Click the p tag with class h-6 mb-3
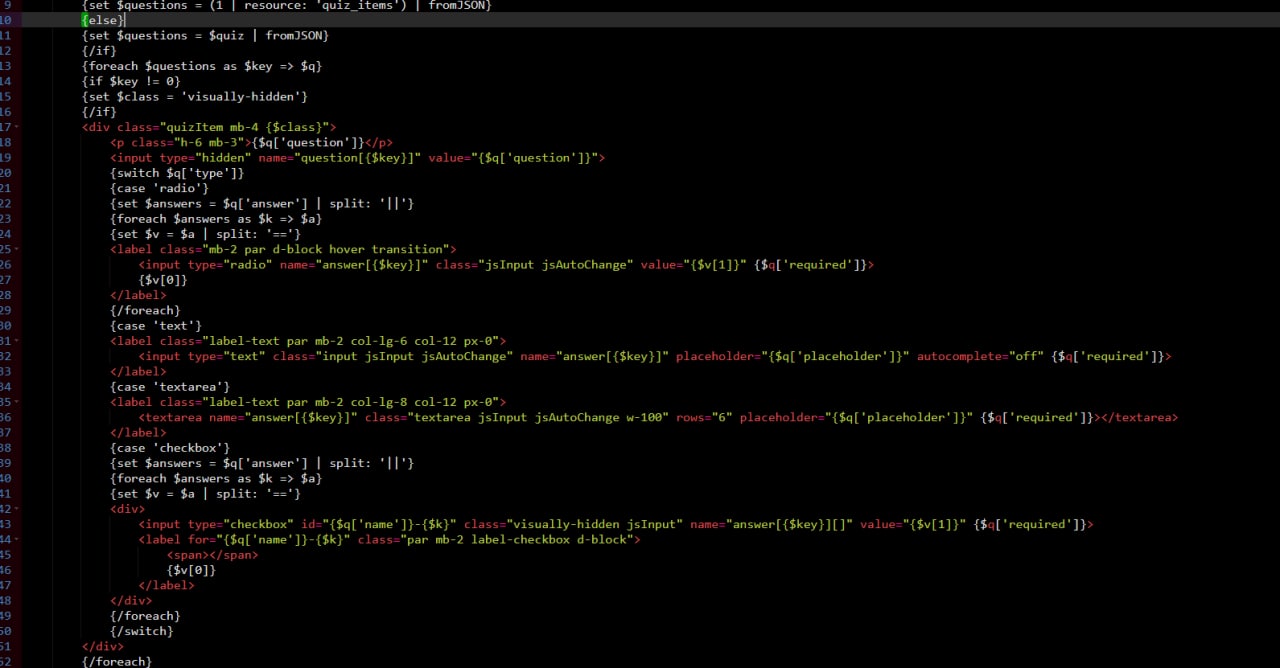Viewport: 1280px width, 668px height. (251, 142)
